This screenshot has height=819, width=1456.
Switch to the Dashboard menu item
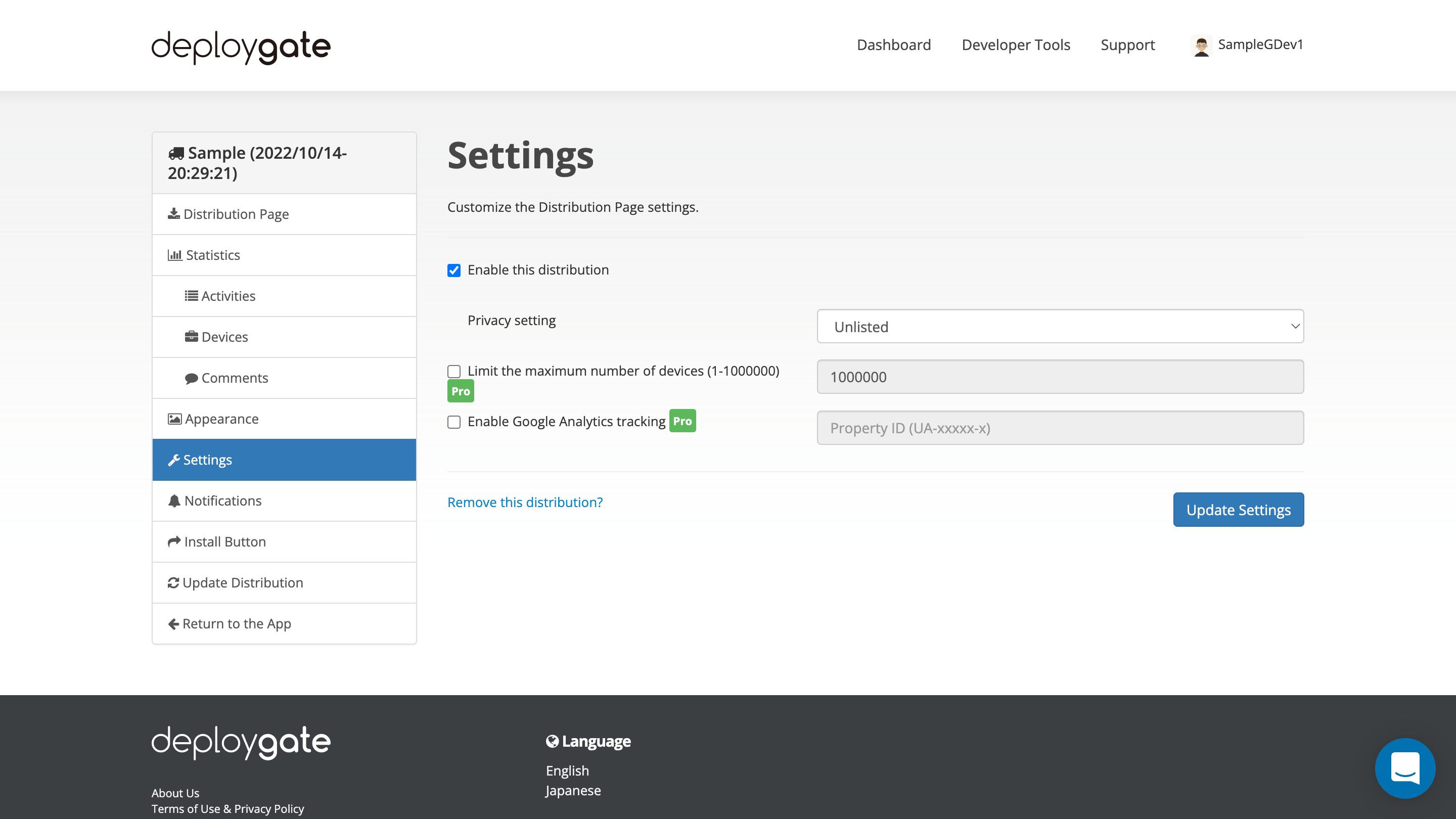tap(894, 44)
